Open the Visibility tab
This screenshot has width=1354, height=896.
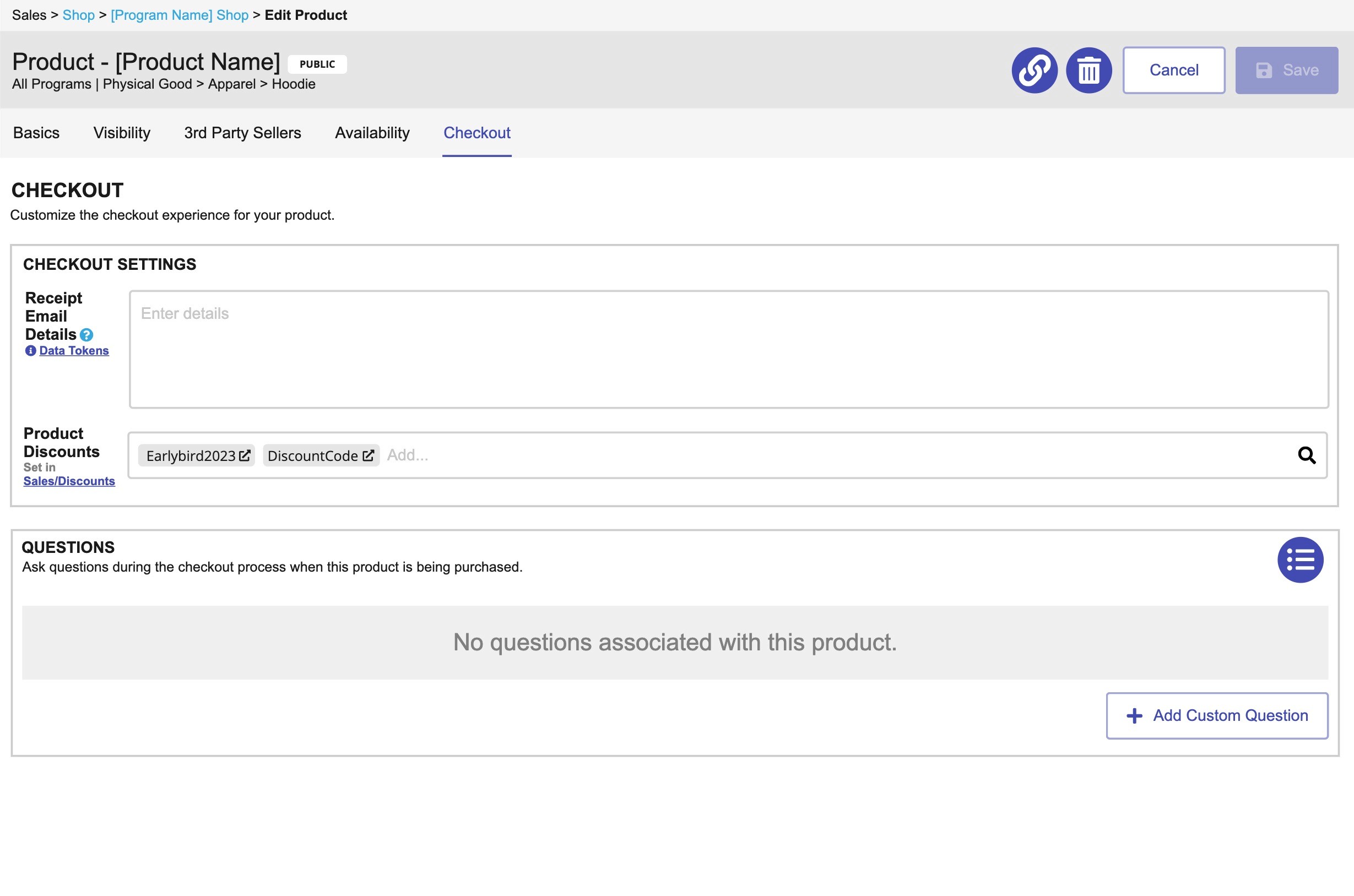coord(122,133)
